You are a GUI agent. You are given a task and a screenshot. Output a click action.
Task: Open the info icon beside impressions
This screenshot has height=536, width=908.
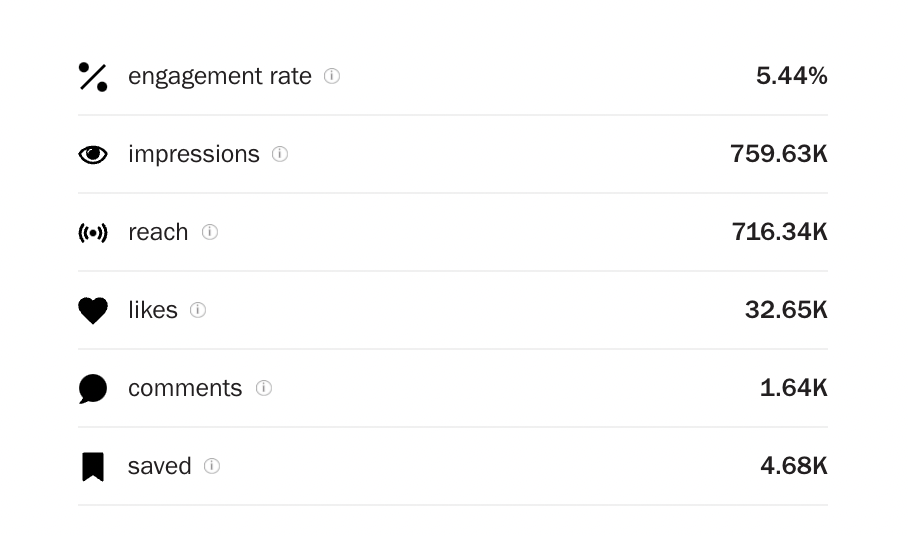coord(280,154)
